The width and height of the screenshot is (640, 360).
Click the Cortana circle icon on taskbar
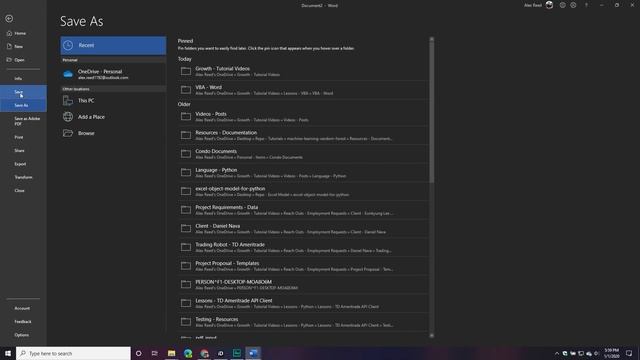138,353
